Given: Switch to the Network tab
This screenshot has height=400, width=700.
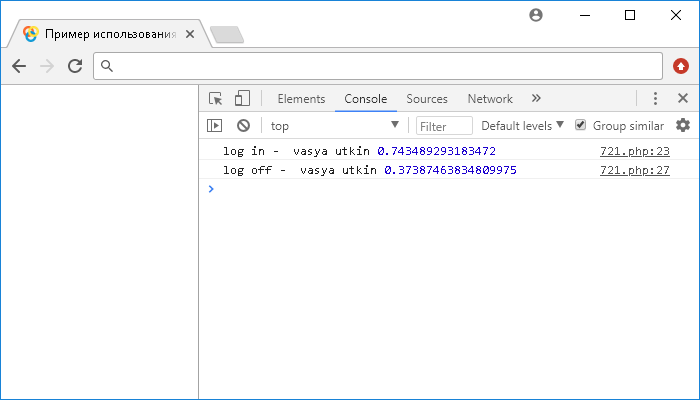Looking at the screenshot, I should pos(490,99).
